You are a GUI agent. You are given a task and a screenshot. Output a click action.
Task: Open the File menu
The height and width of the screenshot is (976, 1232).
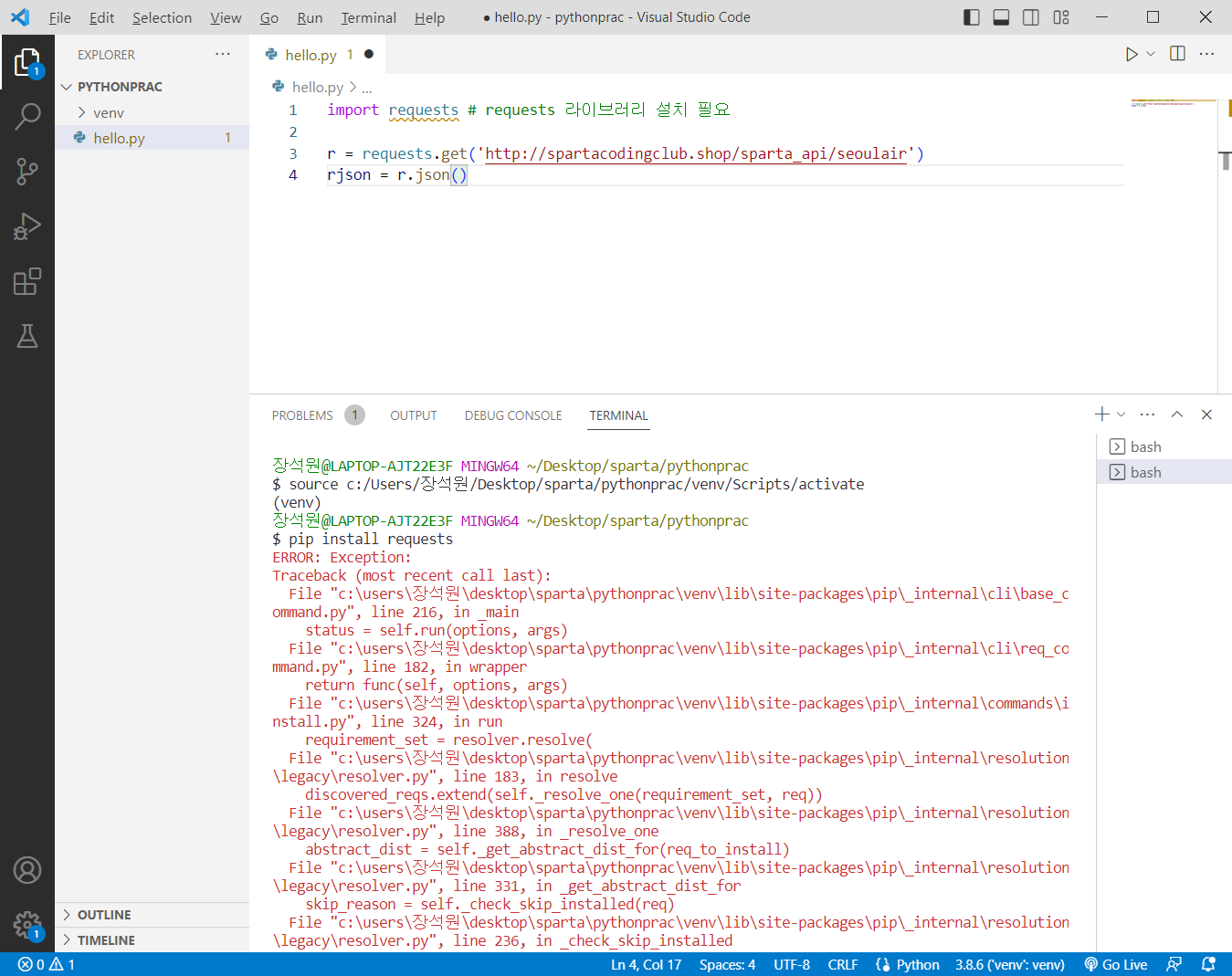click(x=59, y=17)
